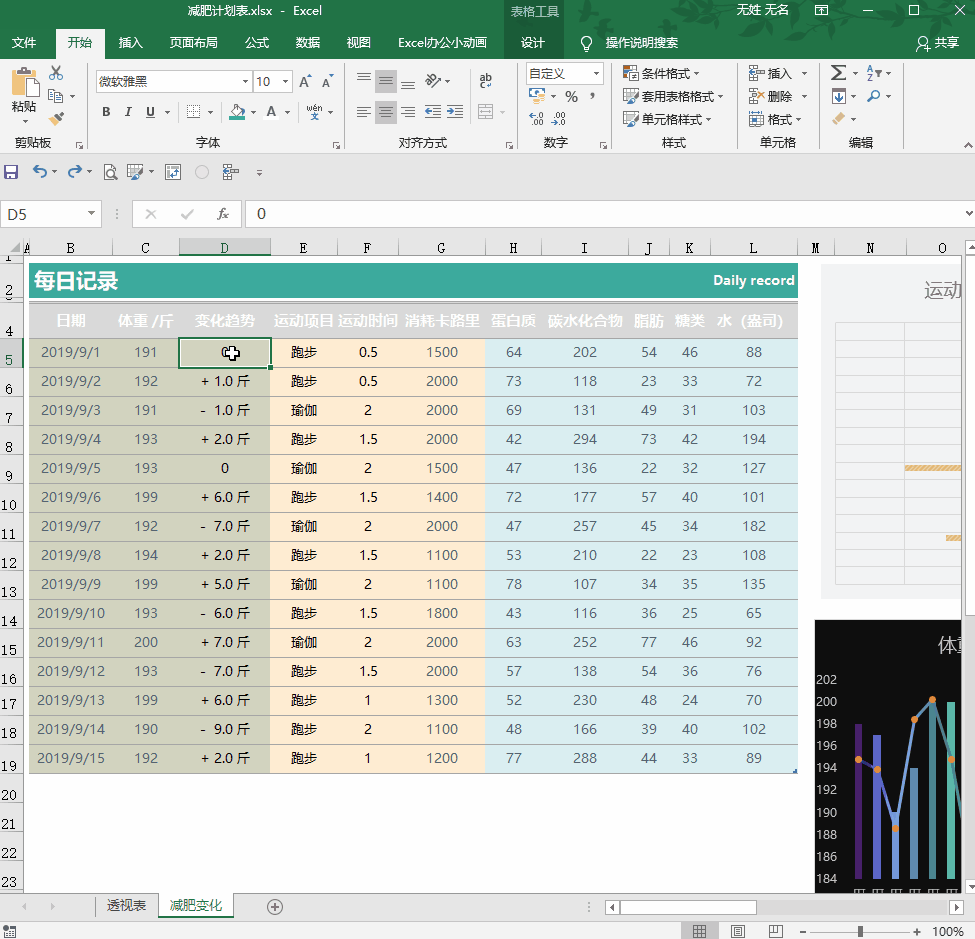The image size is (975, 939).
Task: Toggle underline formatting
Action: [x=150, y=112]
